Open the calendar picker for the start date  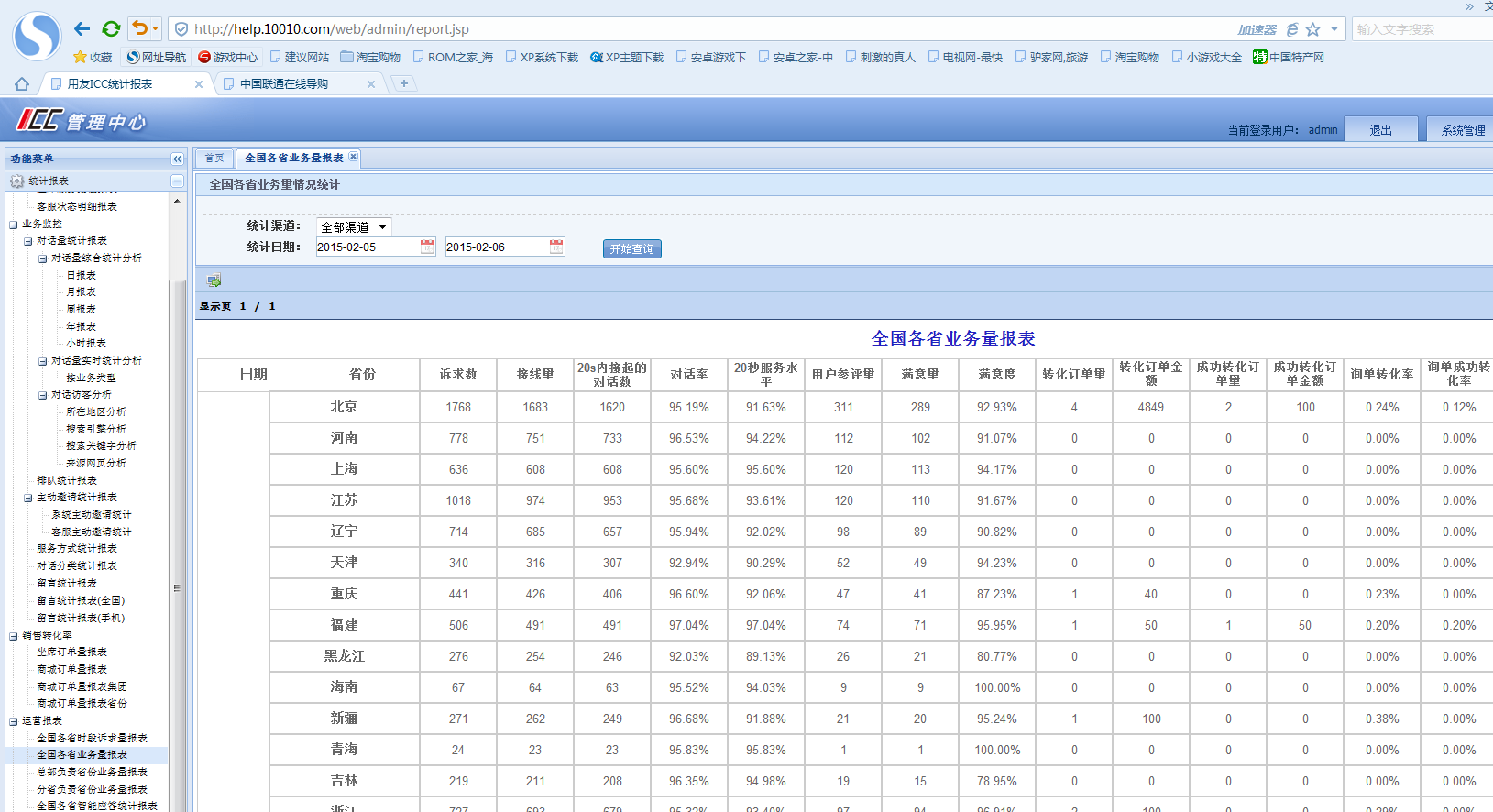427,246
